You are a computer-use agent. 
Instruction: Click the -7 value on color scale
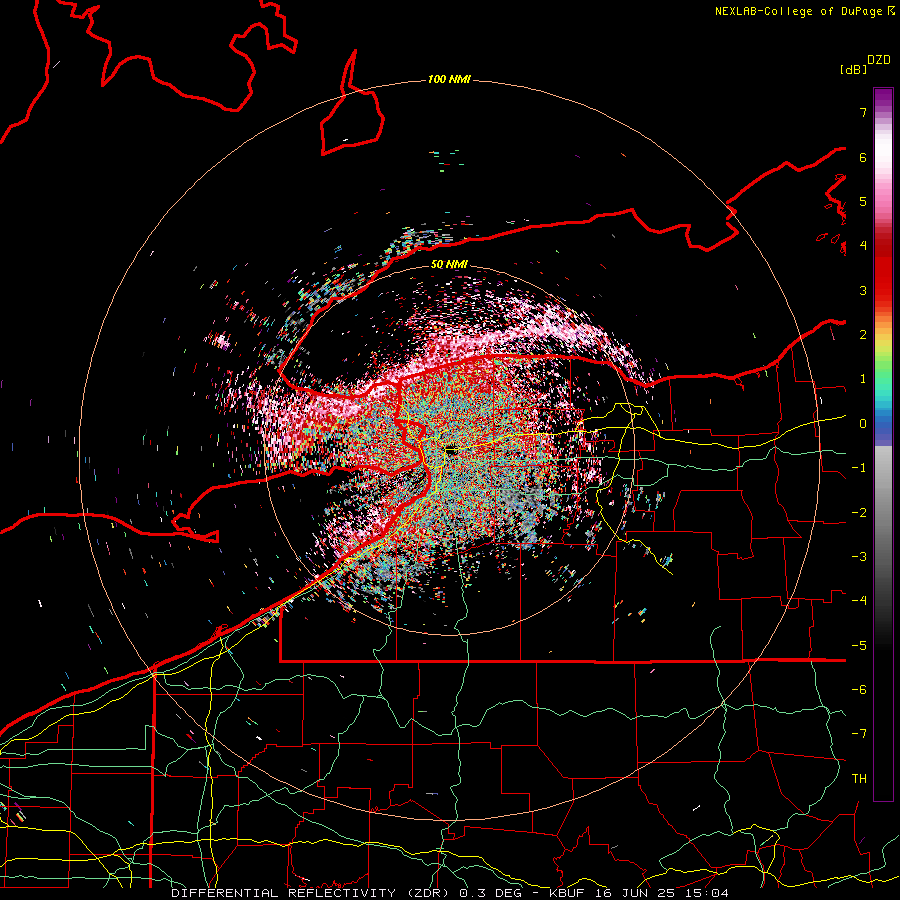click(859, 734)
